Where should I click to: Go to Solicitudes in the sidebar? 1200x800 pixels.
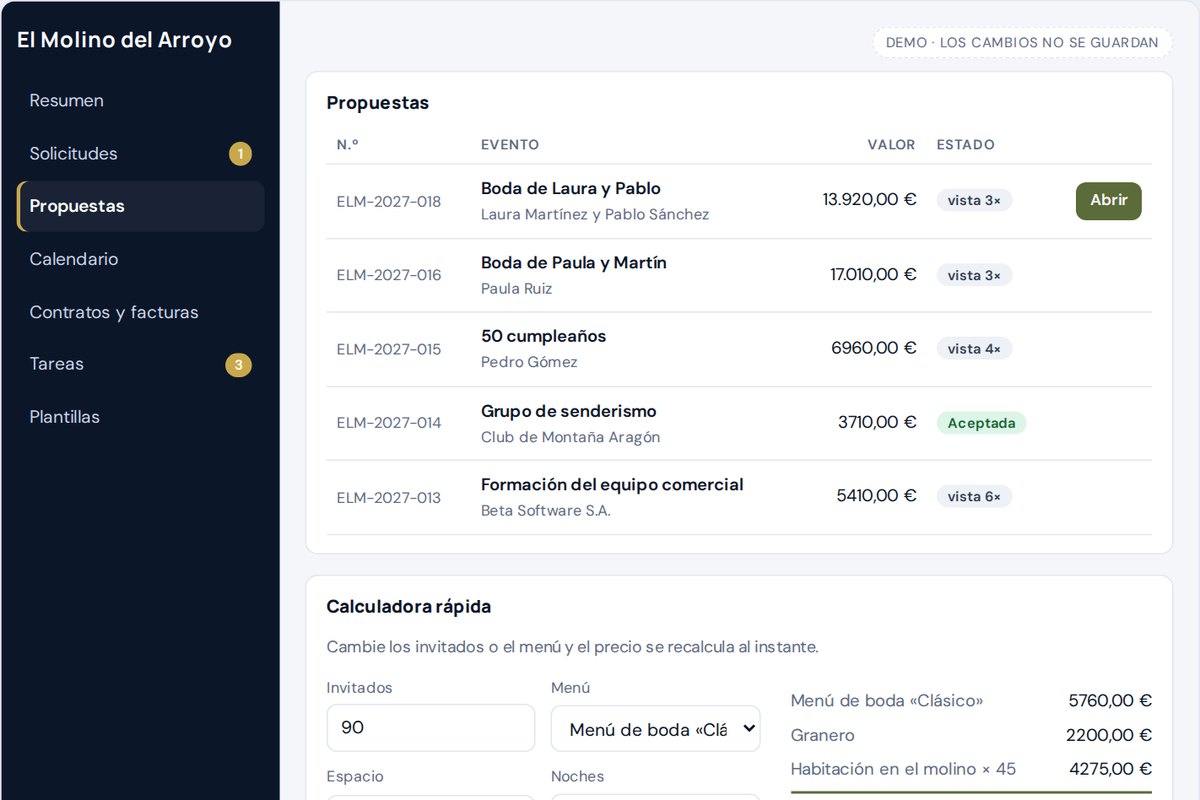141,153
